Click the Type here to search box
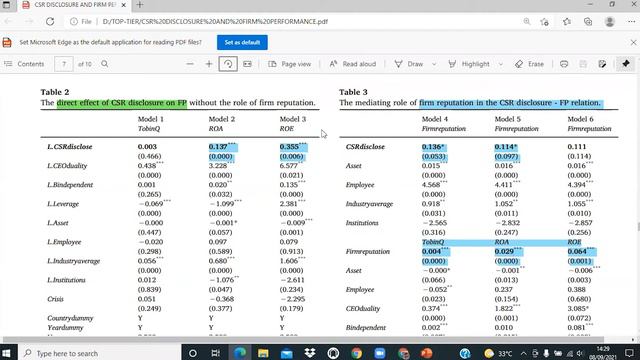Image resolution: width=640 pixels, height=360 pixels. tap(100, 353)
